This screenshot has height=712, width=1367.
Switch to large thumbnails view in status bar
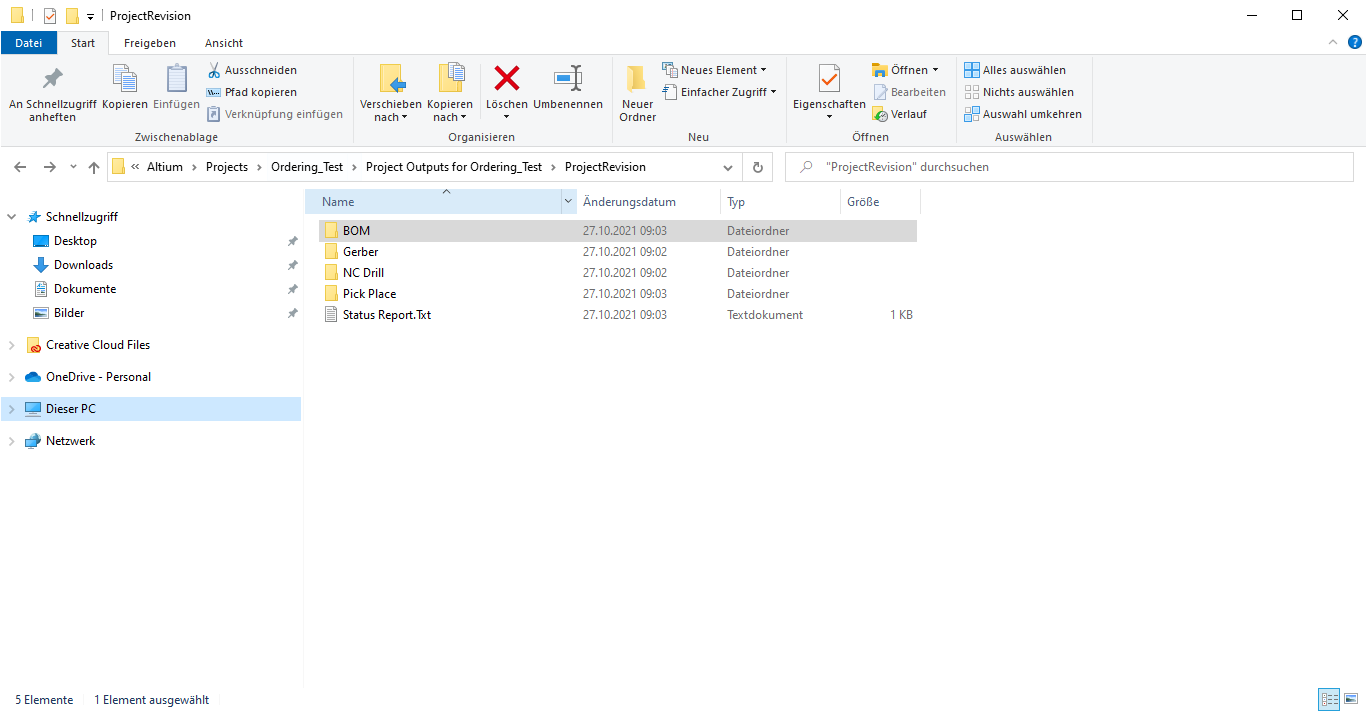pyautogui.click(x=1352, y=700)
